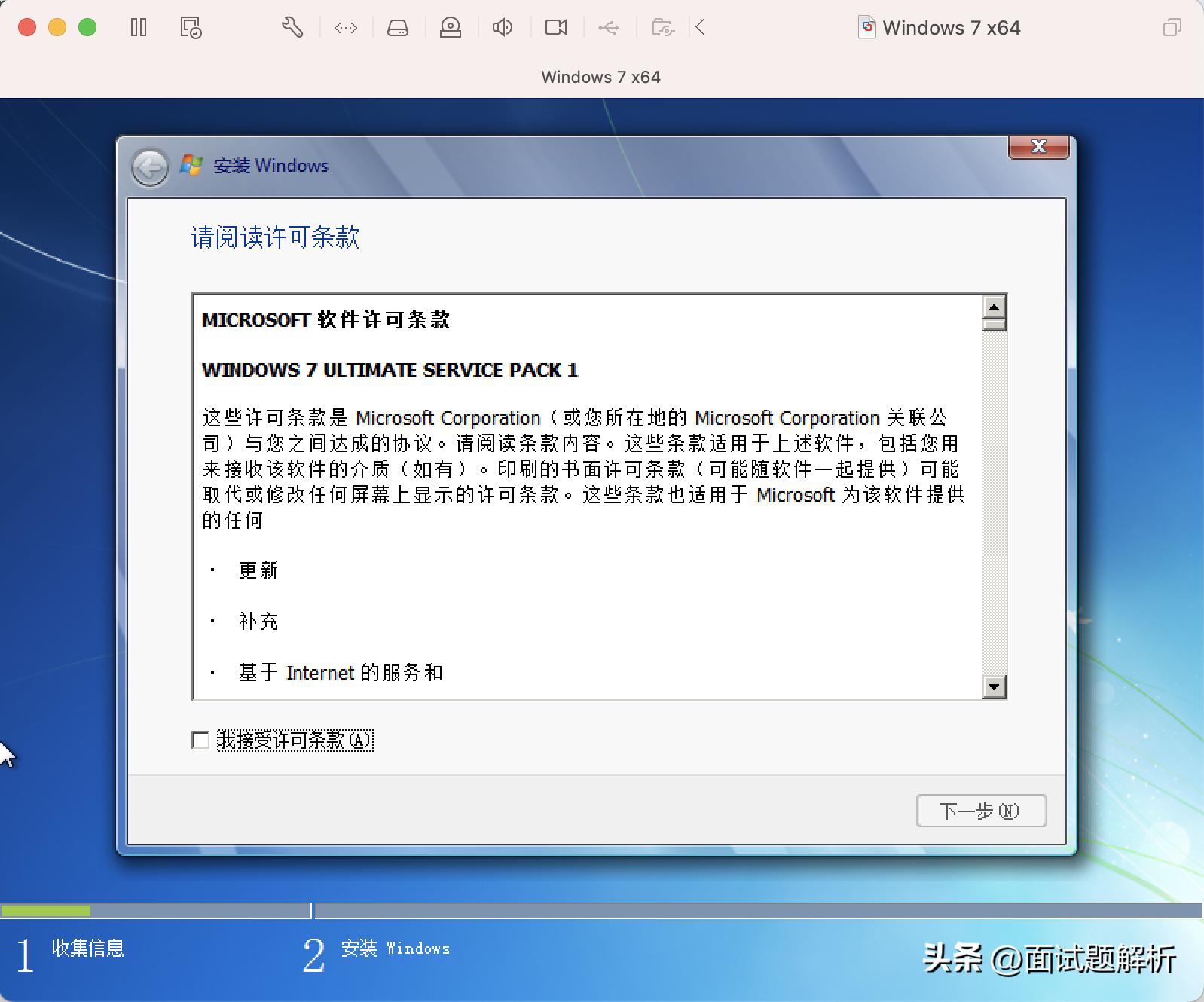The height and width of the screenshot is (1002, 1204).
Task: Click the 安装 Windows step 2 label
Action: point(396,948)
